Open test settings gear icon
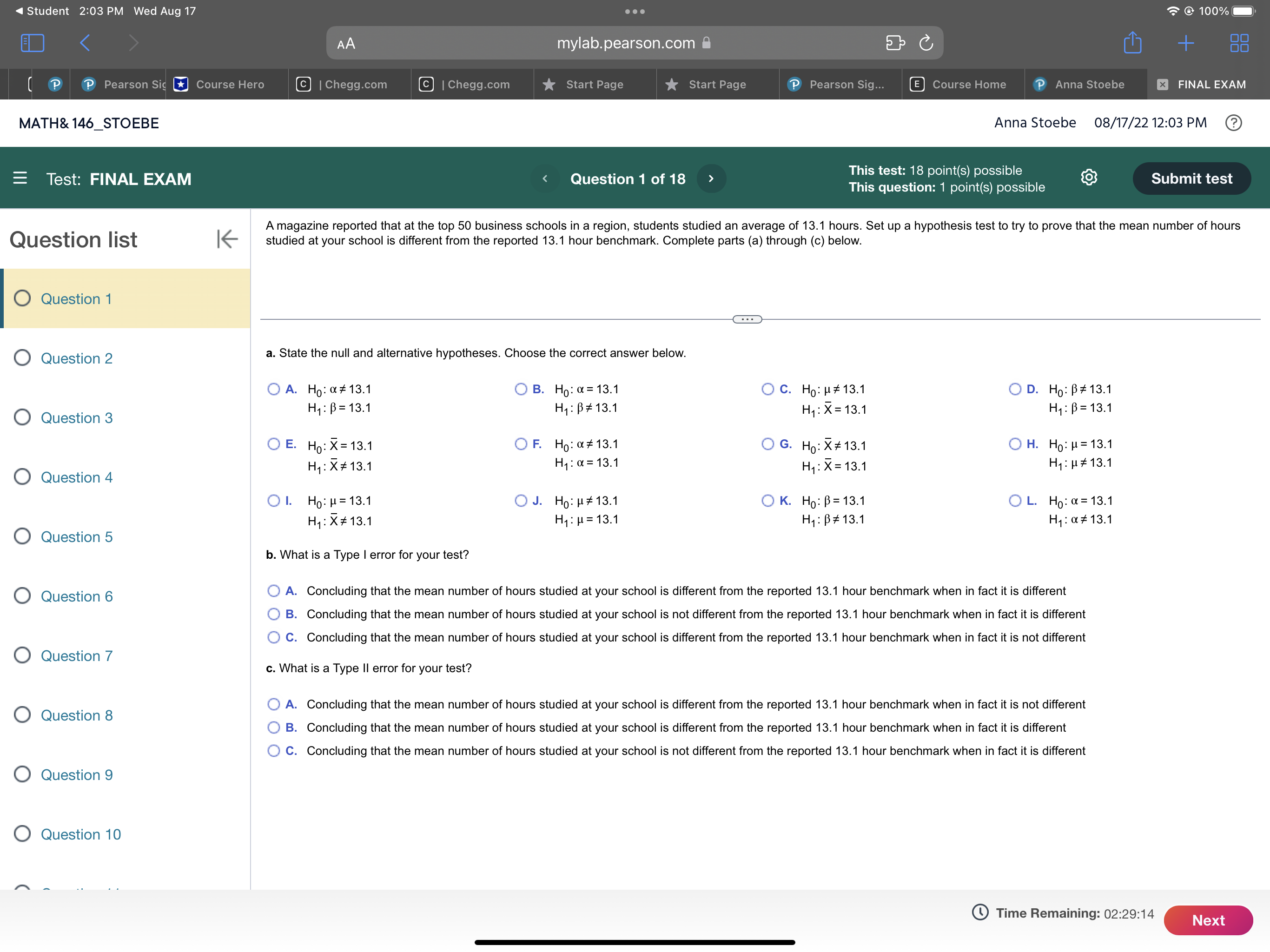Viewport: 1270px width, 952px height. 1089,178
